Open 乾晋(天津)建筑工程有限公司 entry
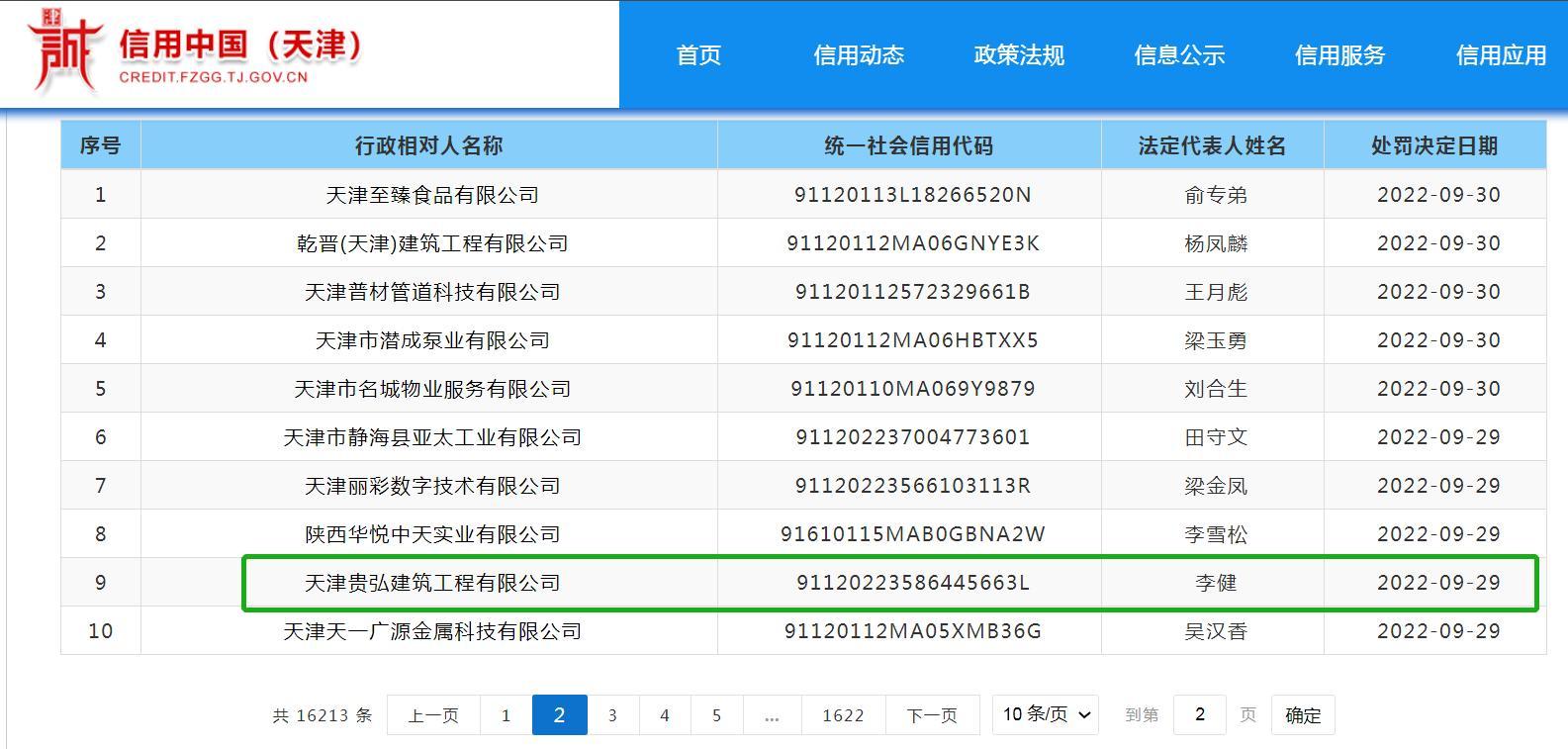 (x=432, y=243)
